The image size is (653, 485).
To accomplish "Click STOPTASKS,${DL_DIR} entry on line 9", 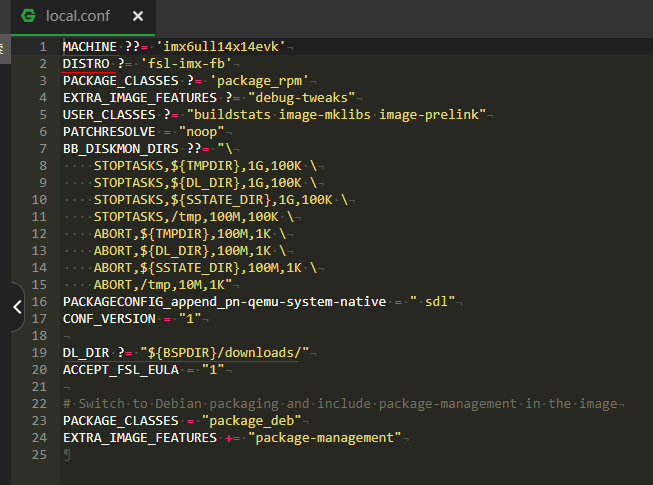I will point(205,183).
